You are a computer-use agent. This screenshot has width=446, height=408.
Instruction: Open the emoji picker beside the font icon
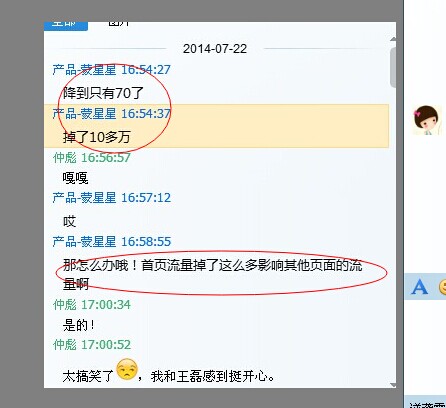click(x=443, y=287)
